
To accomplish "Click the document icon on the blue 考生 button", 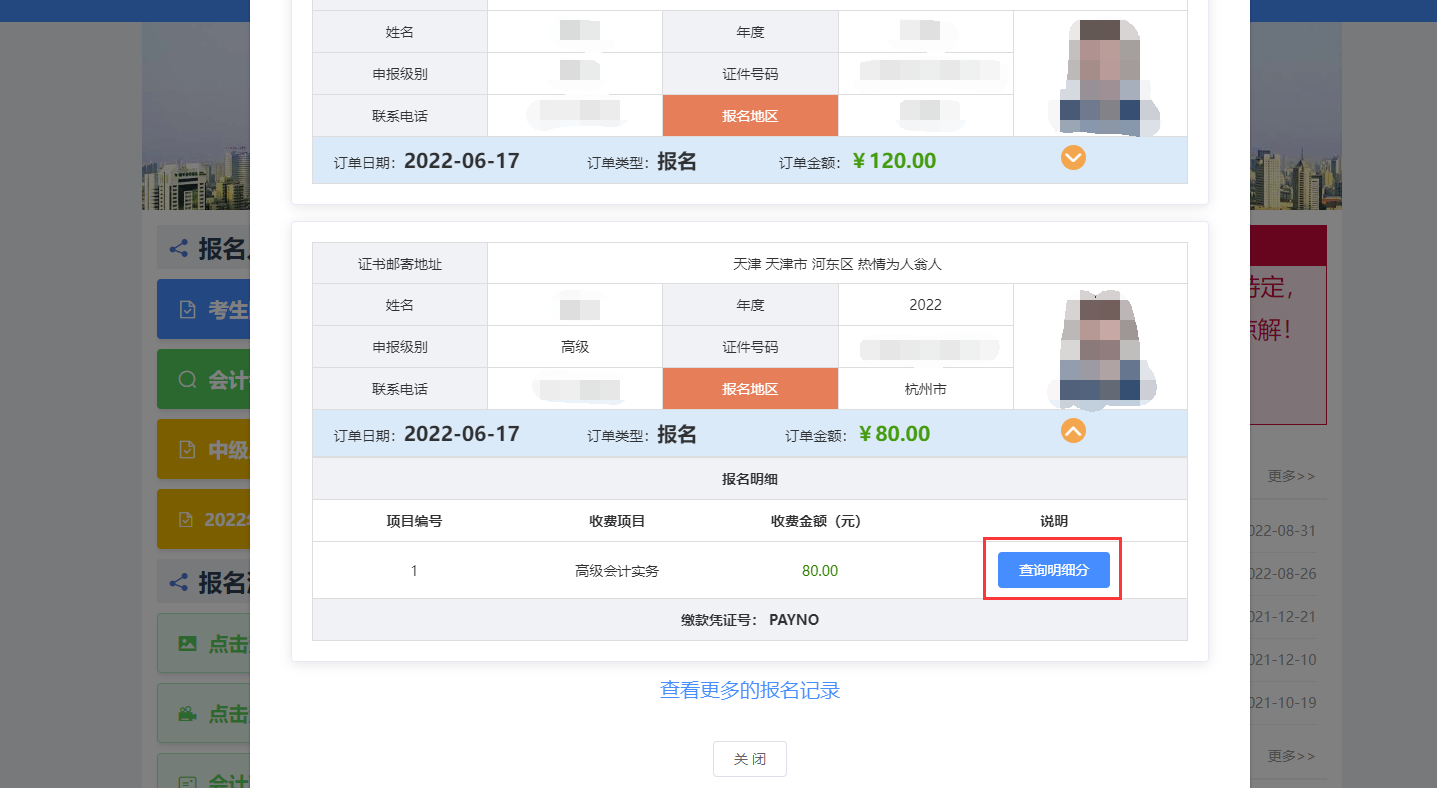I will [187, 310].
